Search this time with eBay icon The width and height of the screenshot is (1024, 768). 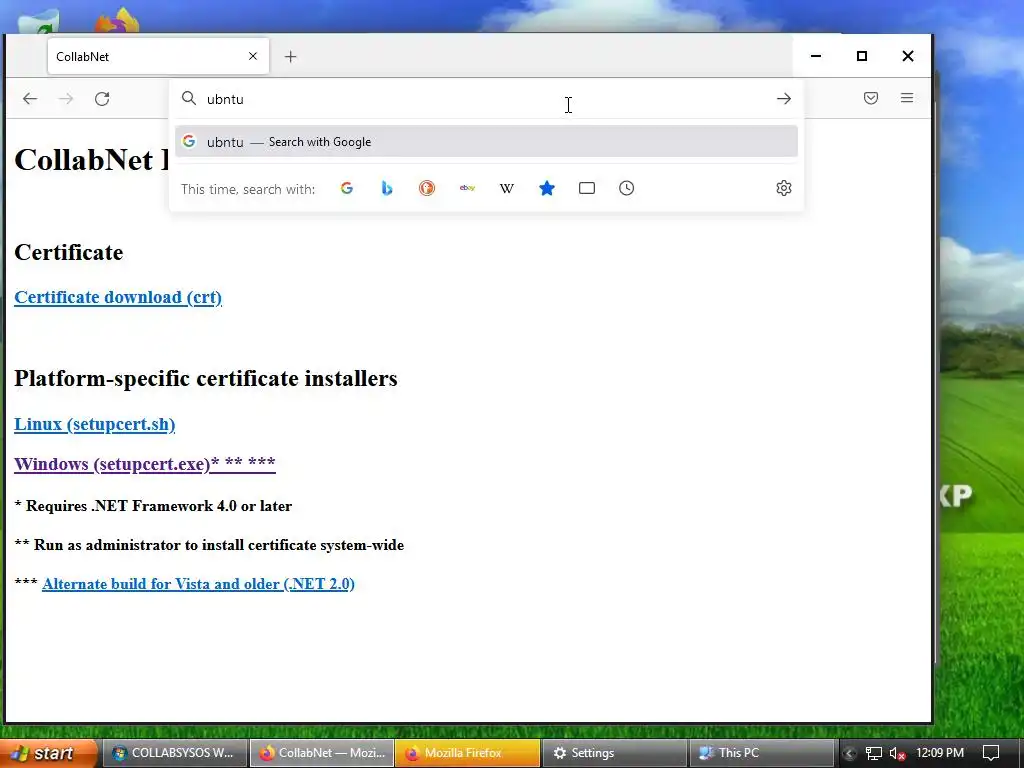467,188
